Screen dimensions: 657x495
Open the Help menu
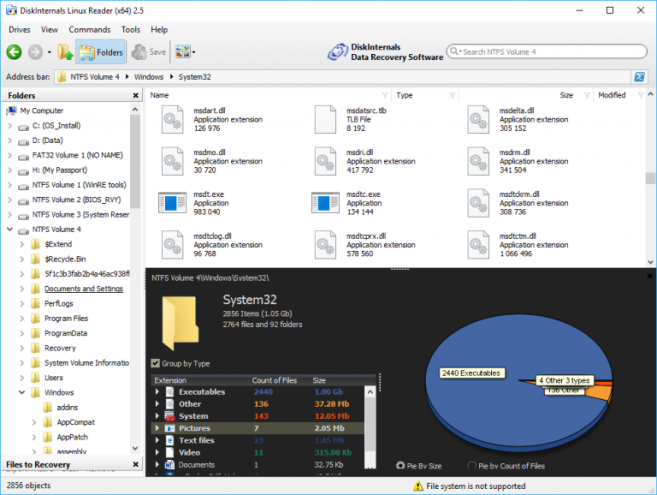click(x=159, y=30)
